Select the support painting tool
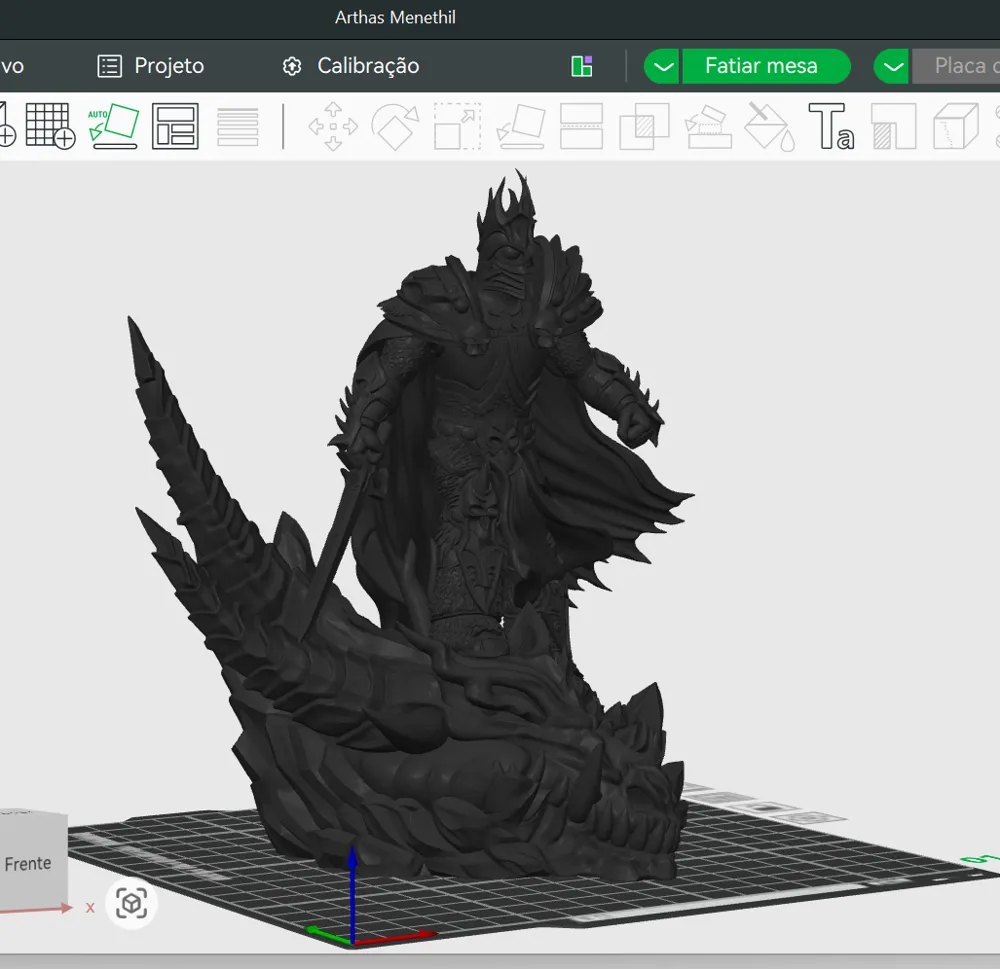Screen dimensions: 1000x969 (708, 126)
